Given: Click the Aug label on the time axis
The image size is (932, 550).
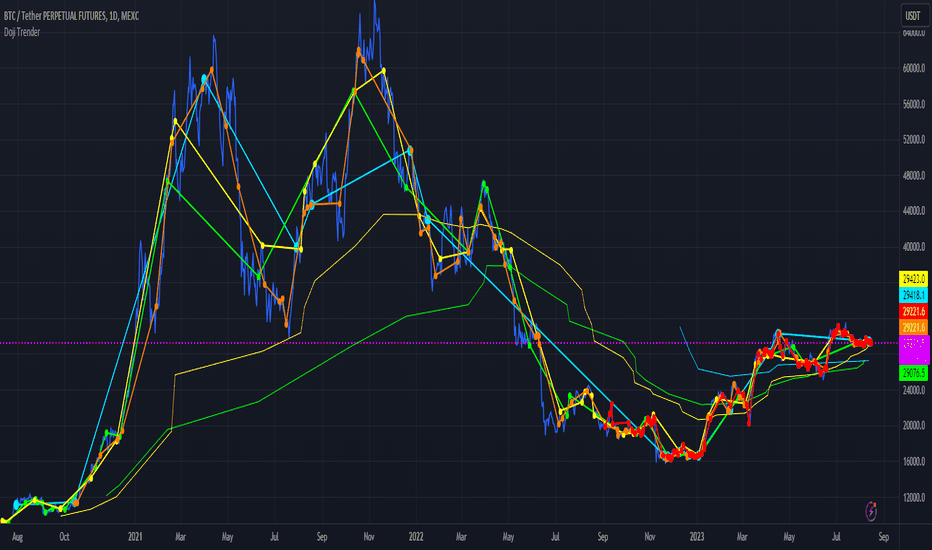Looking at the screenshot, I should coord(17,537).
